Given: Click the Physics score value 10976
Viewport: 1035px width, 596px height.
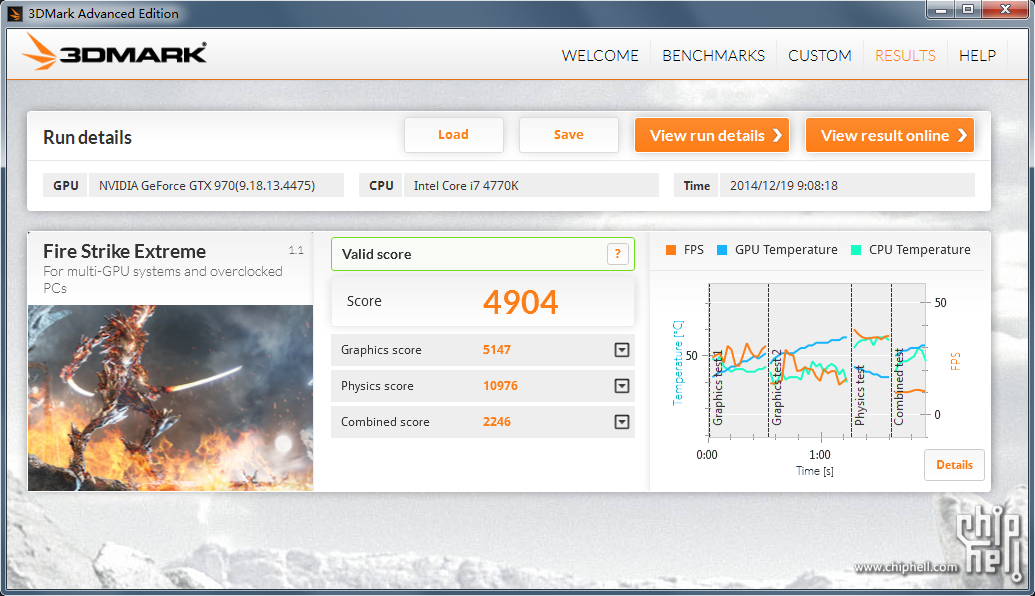Looking at the screenshot, I should click(x=500, y=385).
